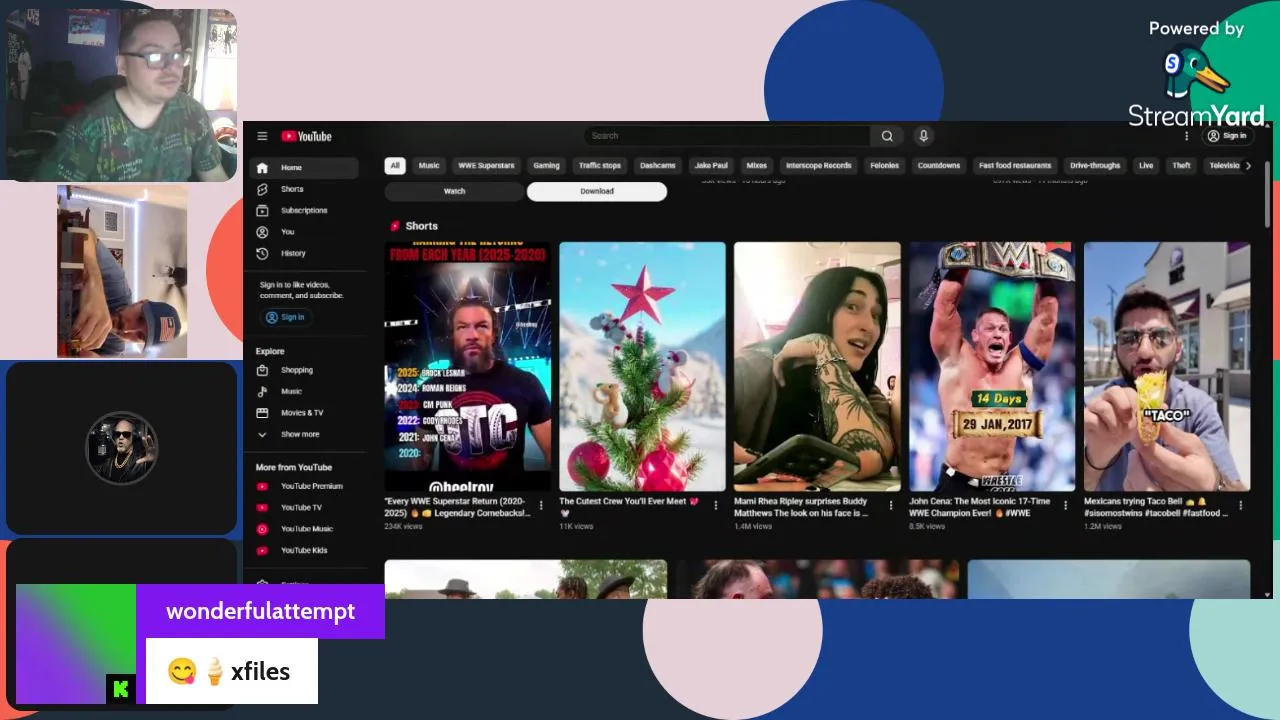This screenshot has width=1280, height=720.
Task: Select the sideways webcam feed in StreamYard
Action: tap(122, 271)
